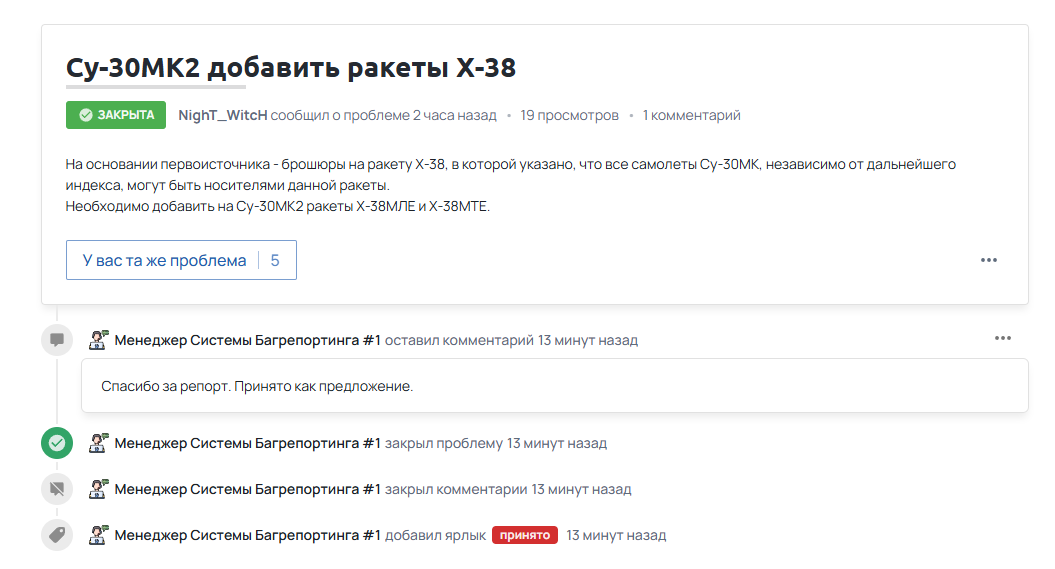Click the tag timeline icon
The image size is (1055, 569).
click(57, 535)
